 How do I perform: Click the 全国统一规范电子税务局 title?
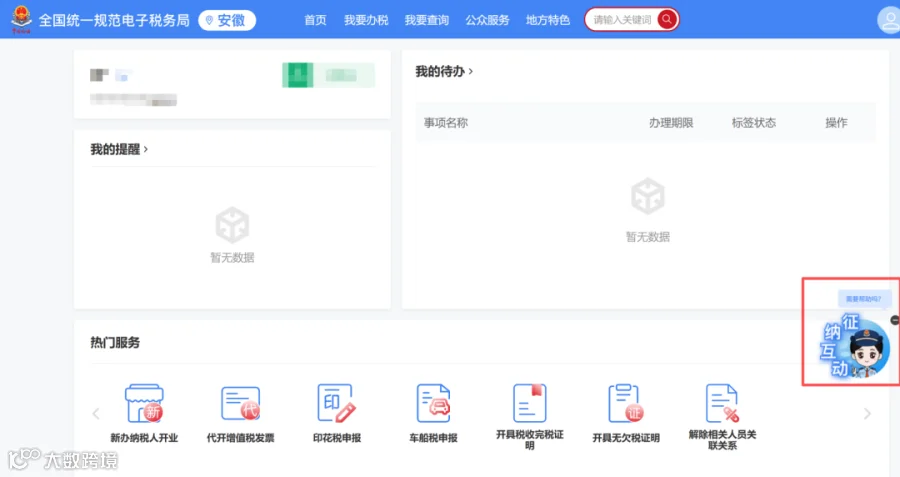[x=114, y=20]
